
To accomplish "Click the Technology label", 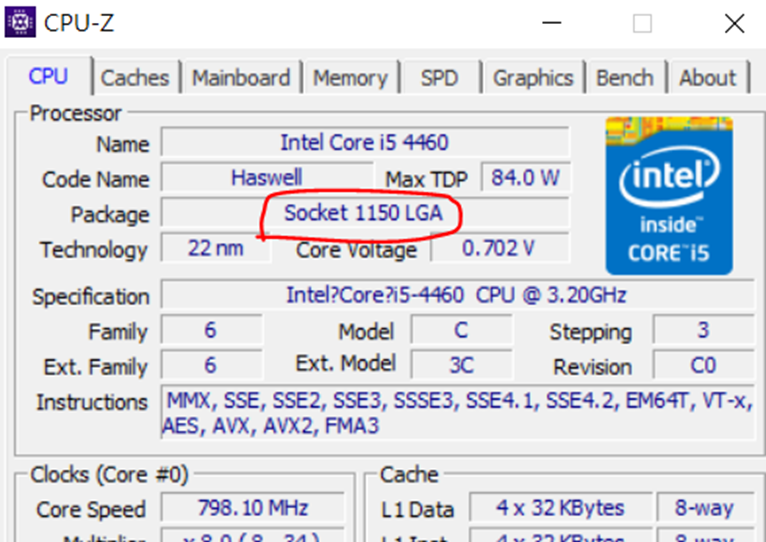I will [94, 250].
